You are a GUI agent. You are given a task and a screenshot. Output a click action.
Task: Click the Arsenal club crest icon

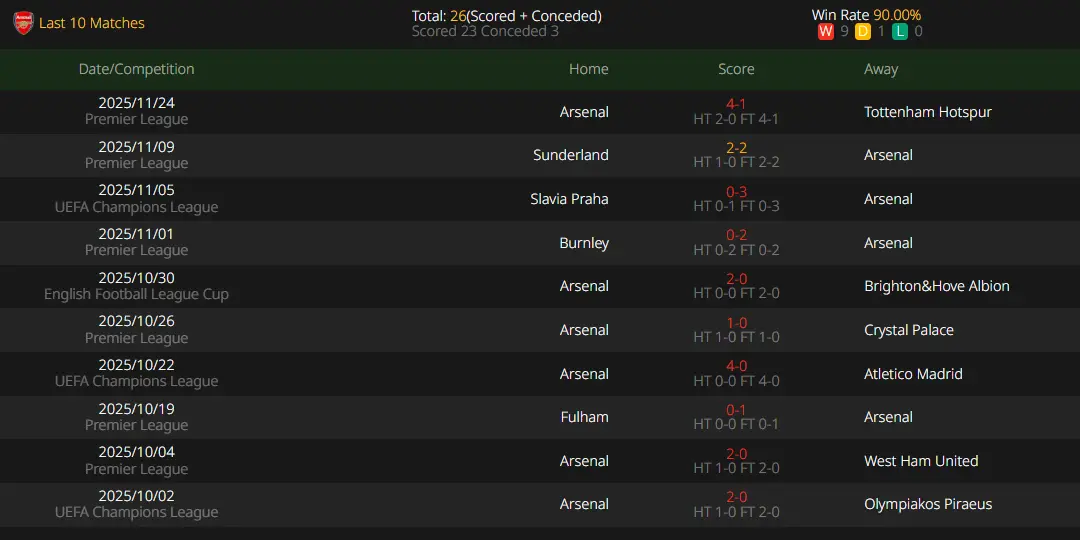[x=23, y=23]
